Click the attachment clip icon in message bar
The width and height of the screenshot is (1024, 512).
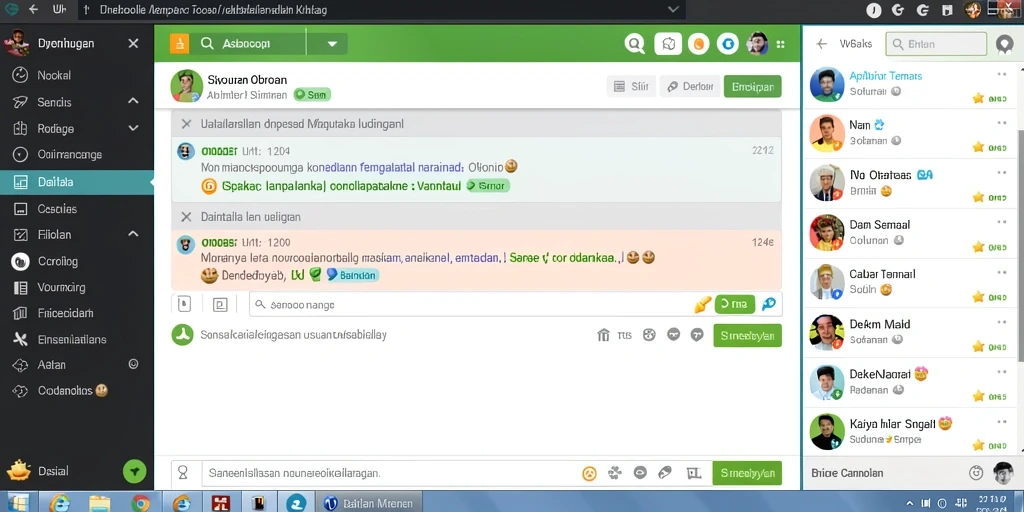click(x=665, y=473)
